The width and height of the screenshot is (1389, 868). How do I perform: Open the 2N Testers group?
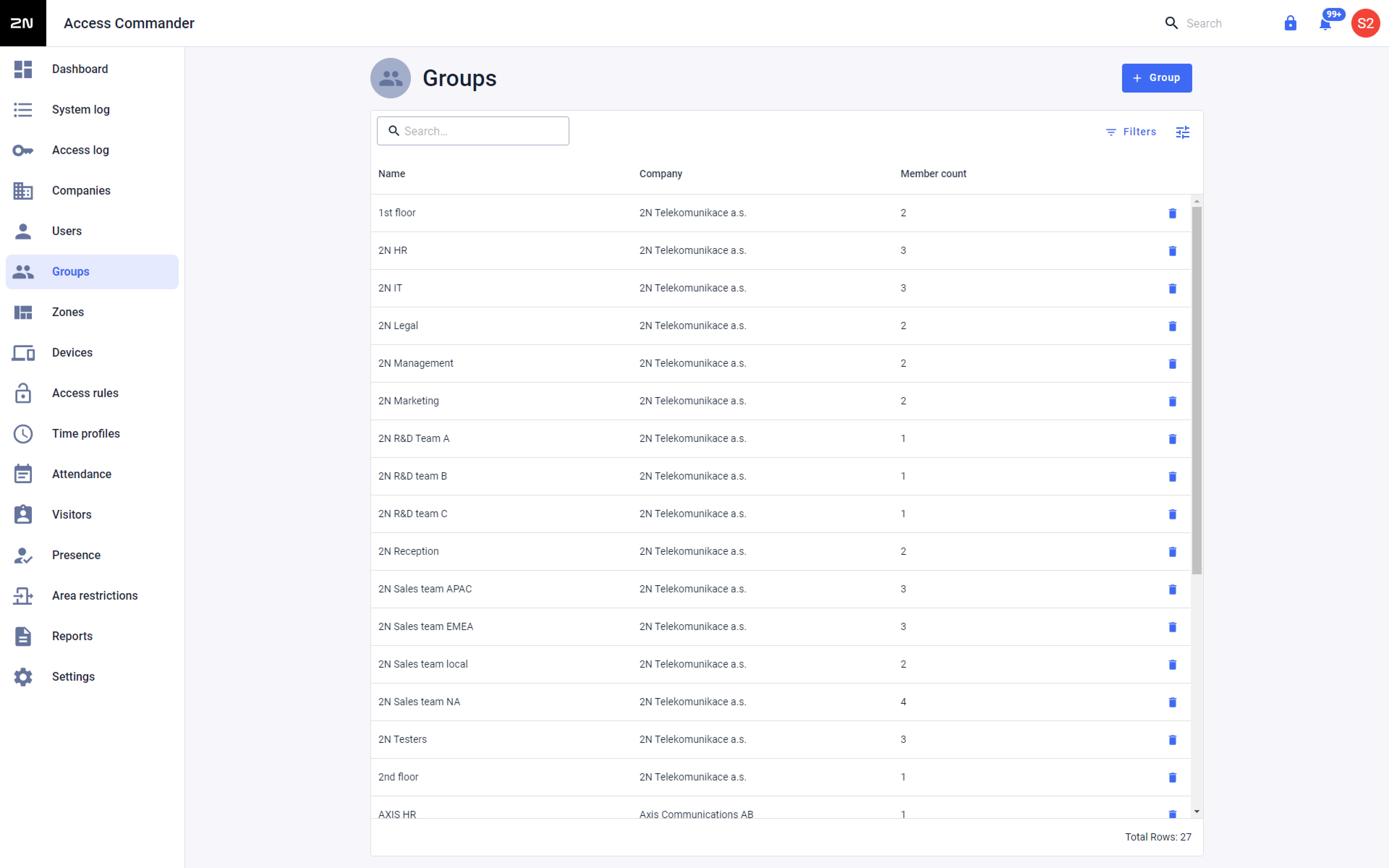click(x=781, y=739)
